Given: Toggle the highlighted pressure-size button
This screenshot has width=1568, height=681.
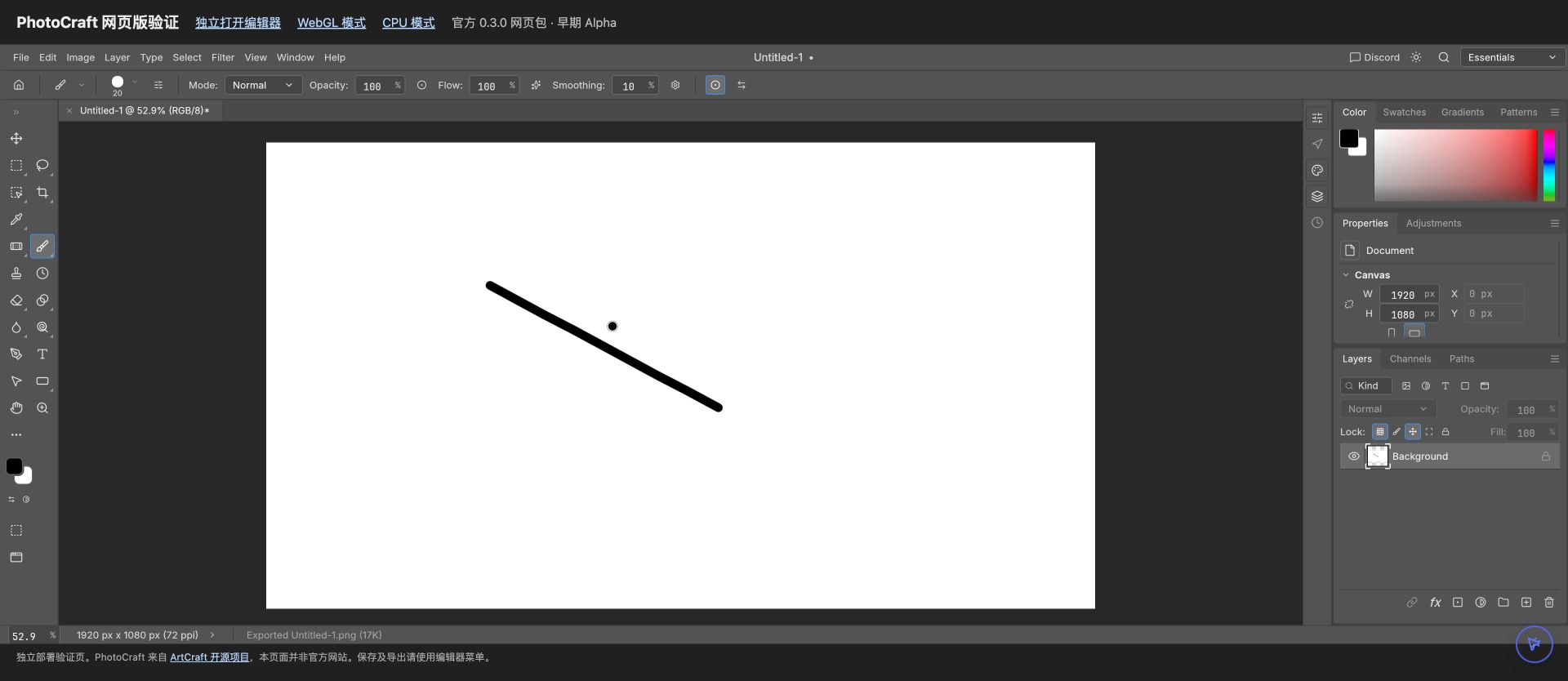Looking at the screenshot, I should click(715, 85).
